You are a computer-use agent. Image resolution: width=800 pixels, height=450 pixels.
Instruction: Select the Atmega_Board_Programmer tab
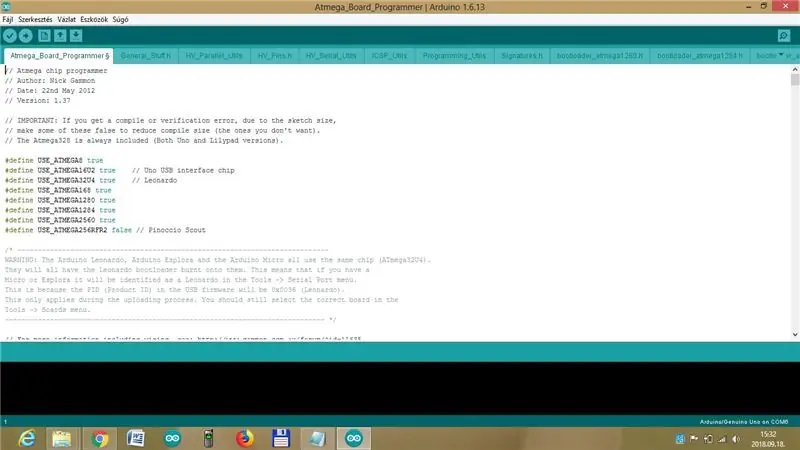tap(59, 56)
